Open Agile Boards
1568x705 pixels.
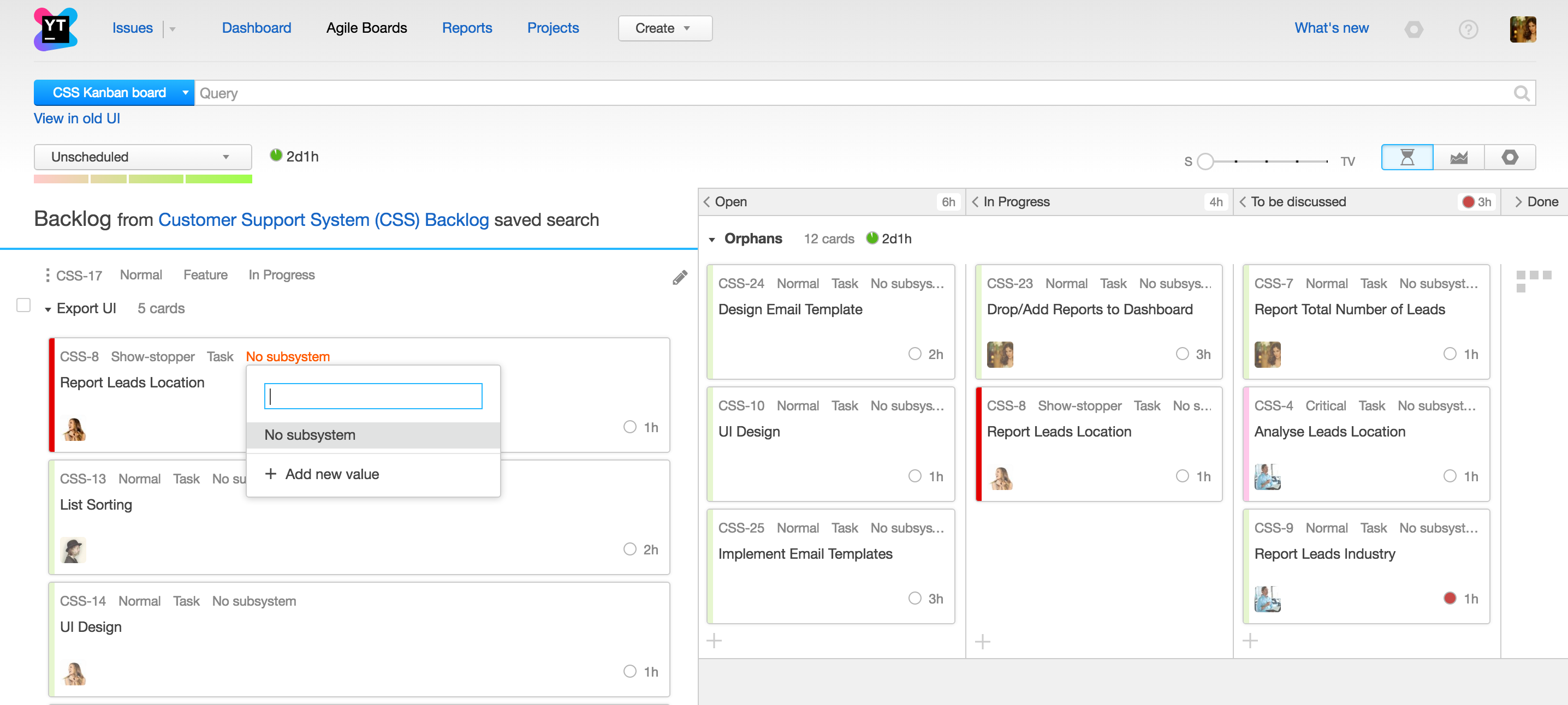(366, 28)
